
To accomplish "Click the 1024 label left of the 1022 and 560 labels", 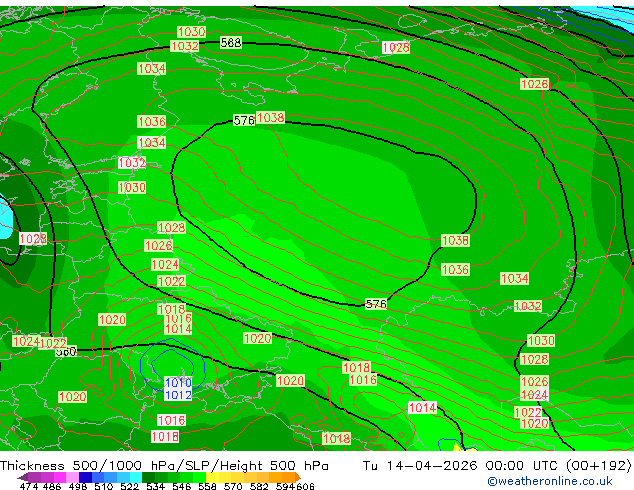I will [26, 342].
